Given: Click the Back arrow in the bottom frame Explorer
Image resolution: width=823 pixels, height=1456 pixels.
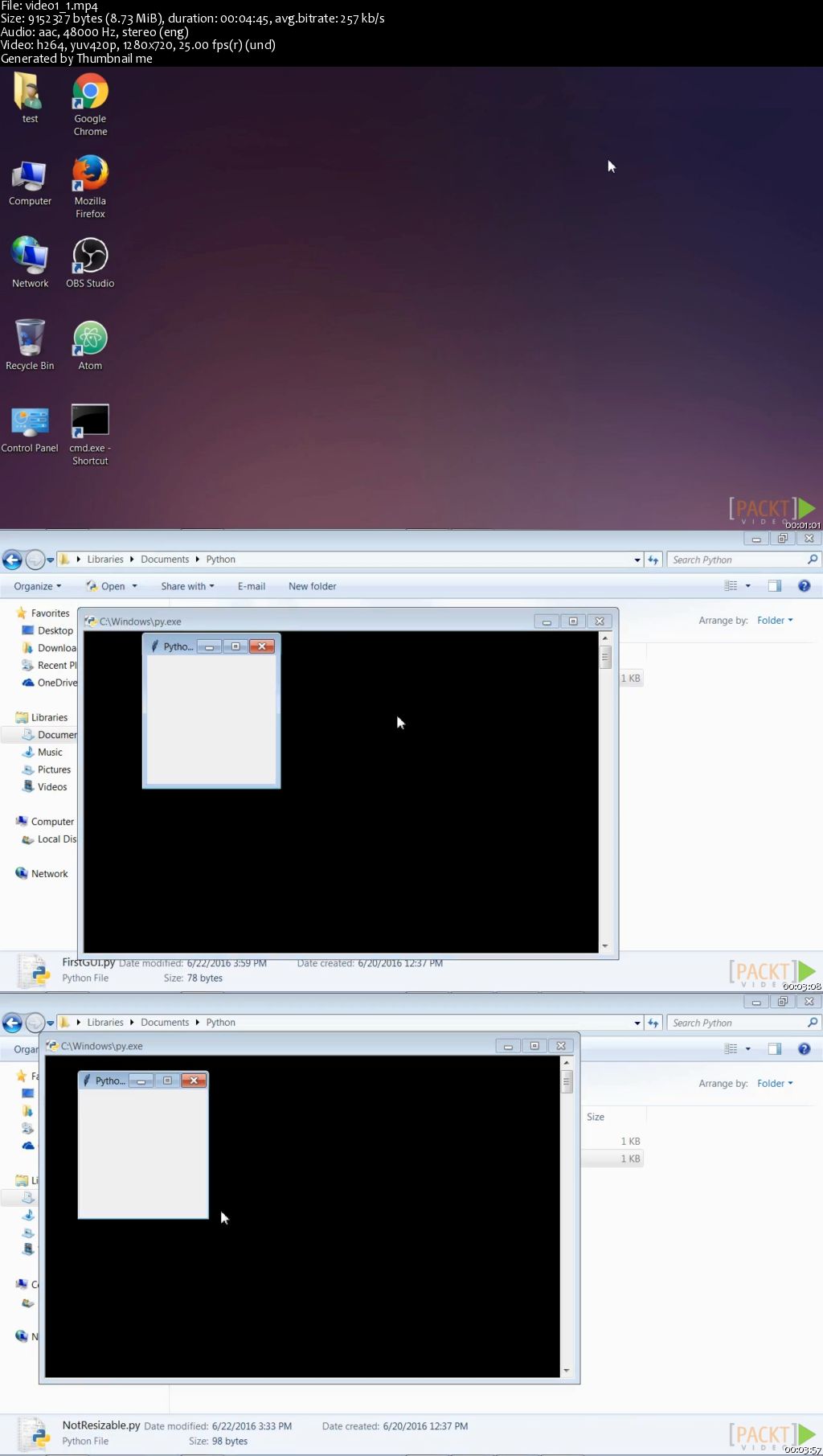Looking at the screenshot, I should [12, 1023].
